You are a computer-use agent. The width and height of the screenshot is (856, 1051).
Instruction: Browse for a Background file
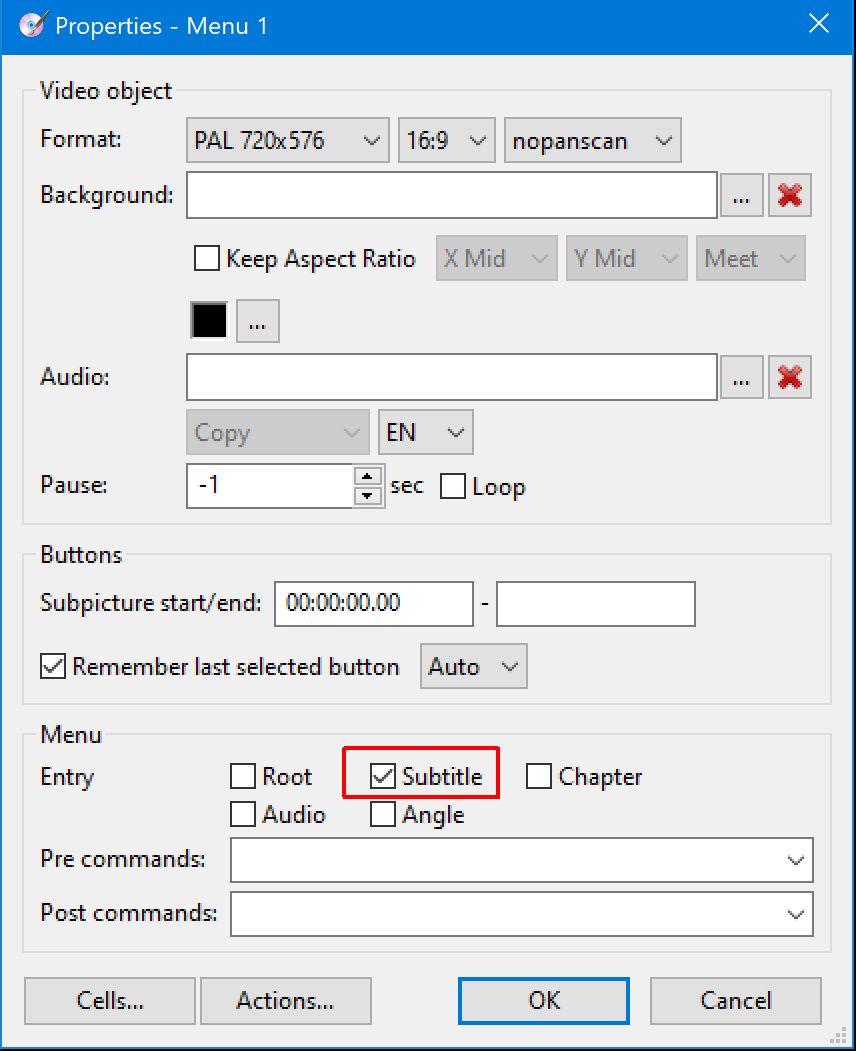click(741, 195)
